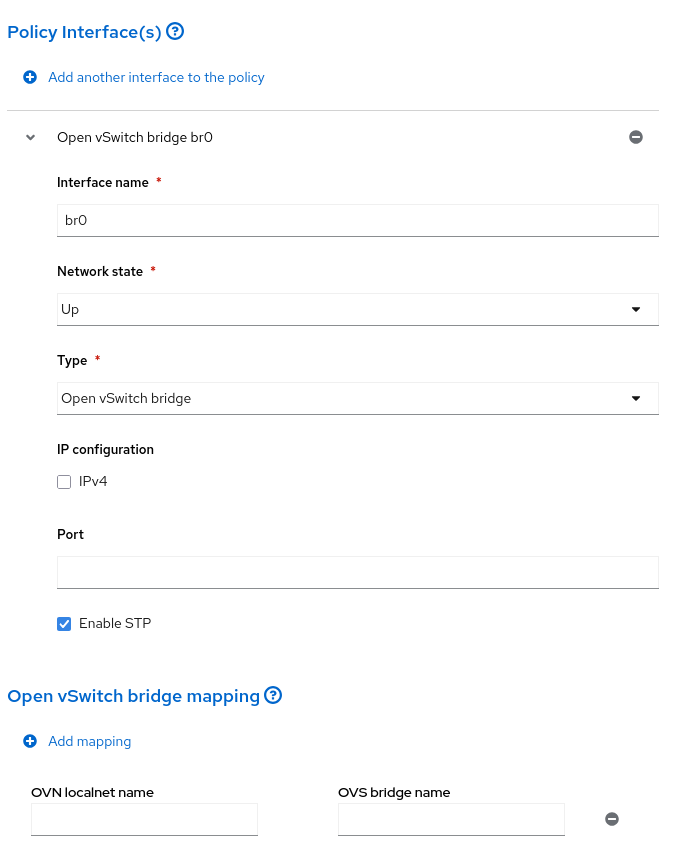Collapse the Open vSwitch bridge br0 section
The width and height of the screenshot is (699, 863).
[30, 138]
